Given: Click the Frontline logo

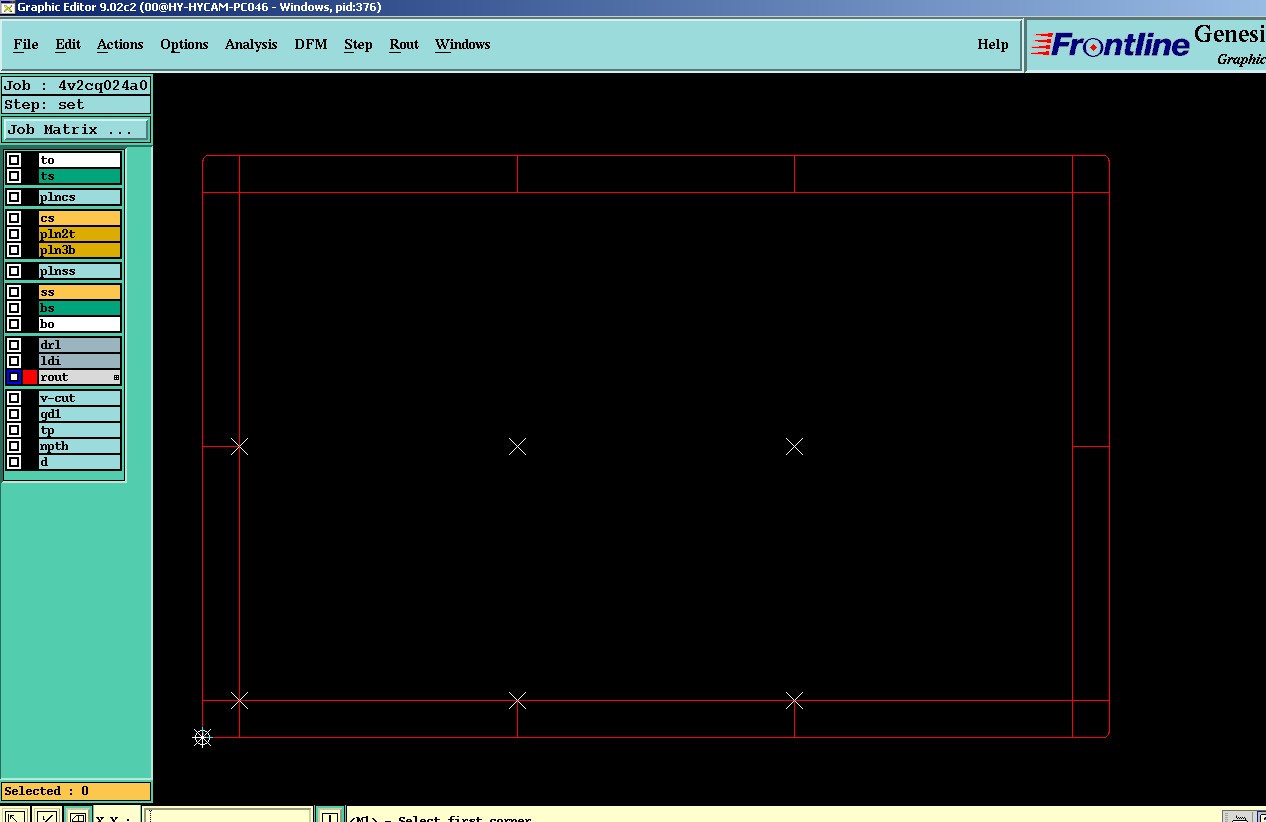Looking at the screenshot, I should [1111, 44].
